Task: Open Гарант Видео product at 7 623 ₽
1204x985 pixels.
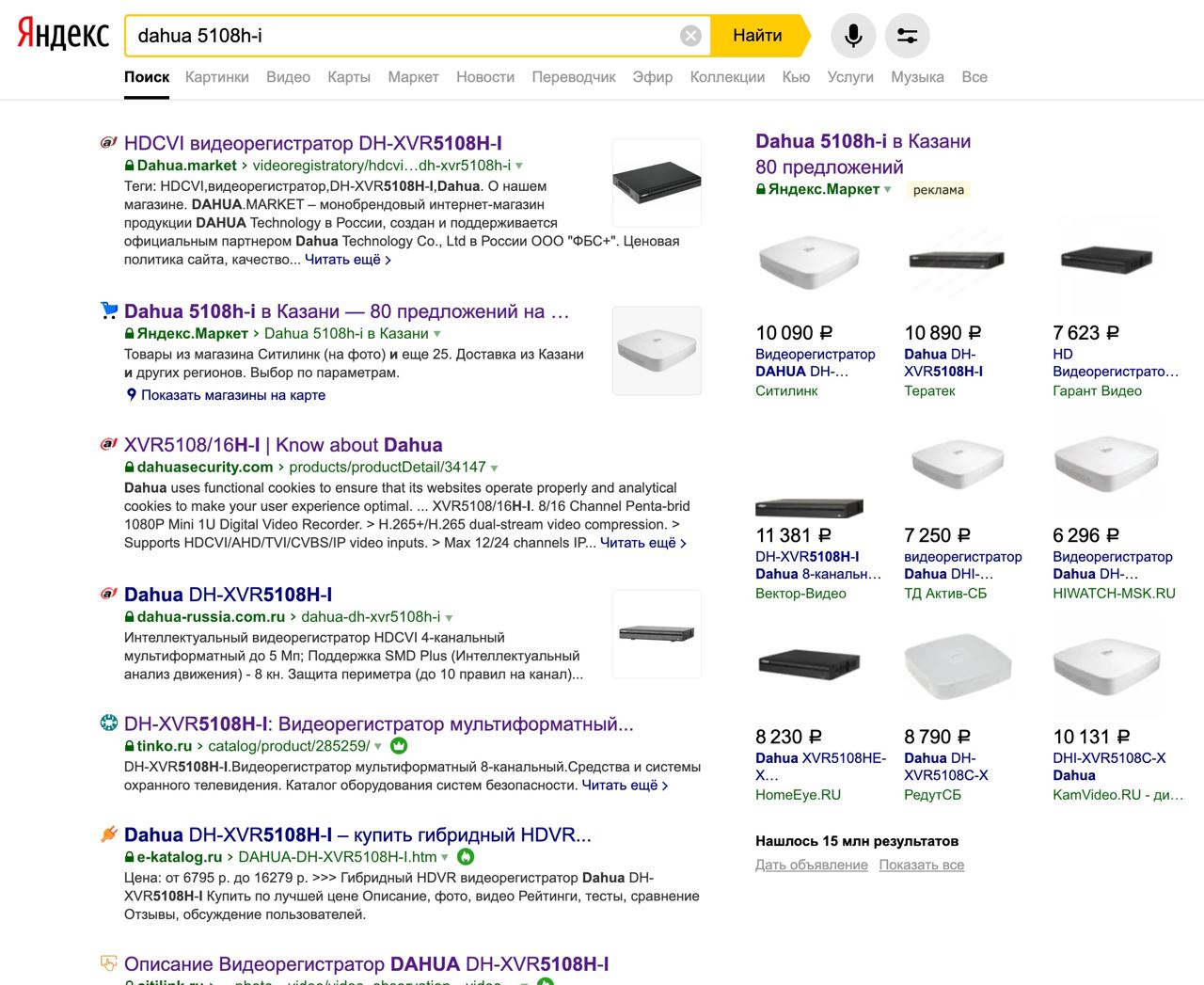Action: 1115,363
